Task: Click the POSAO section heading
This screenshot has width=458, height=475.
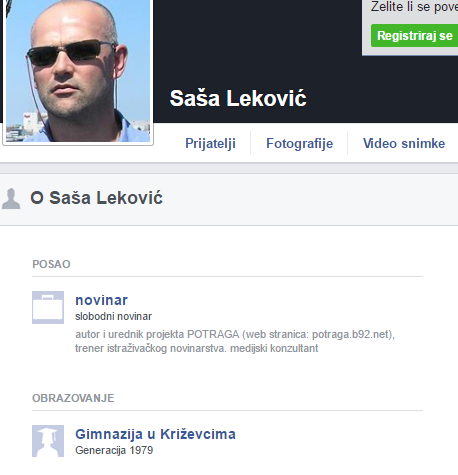Action: (x=51, y=264)
